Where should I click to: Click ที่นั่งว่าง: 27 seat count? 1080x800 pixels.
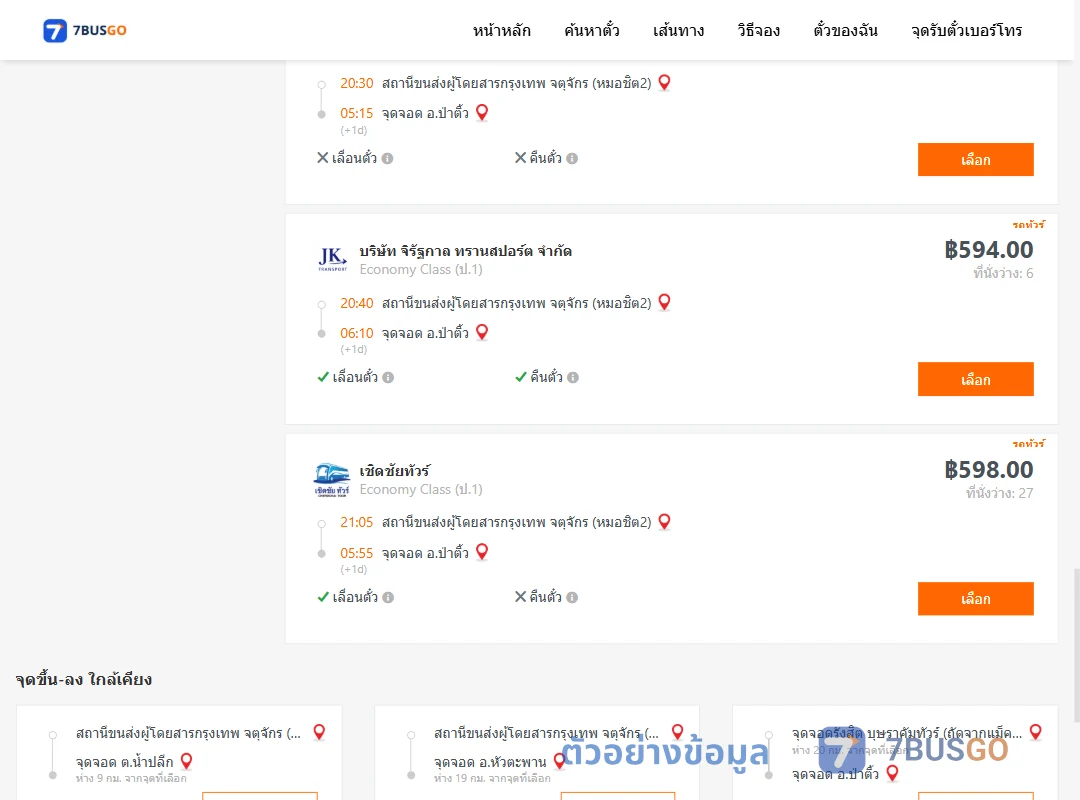pyautogui.click(x=999, y=493)
